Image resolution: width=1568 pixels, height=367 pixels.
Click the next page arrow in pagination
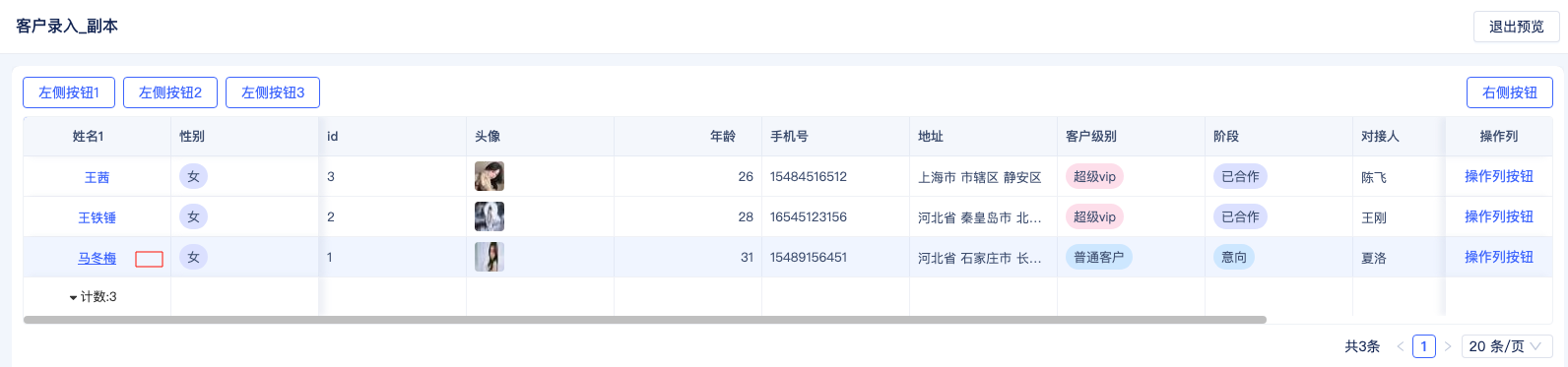pos(1448,346)
